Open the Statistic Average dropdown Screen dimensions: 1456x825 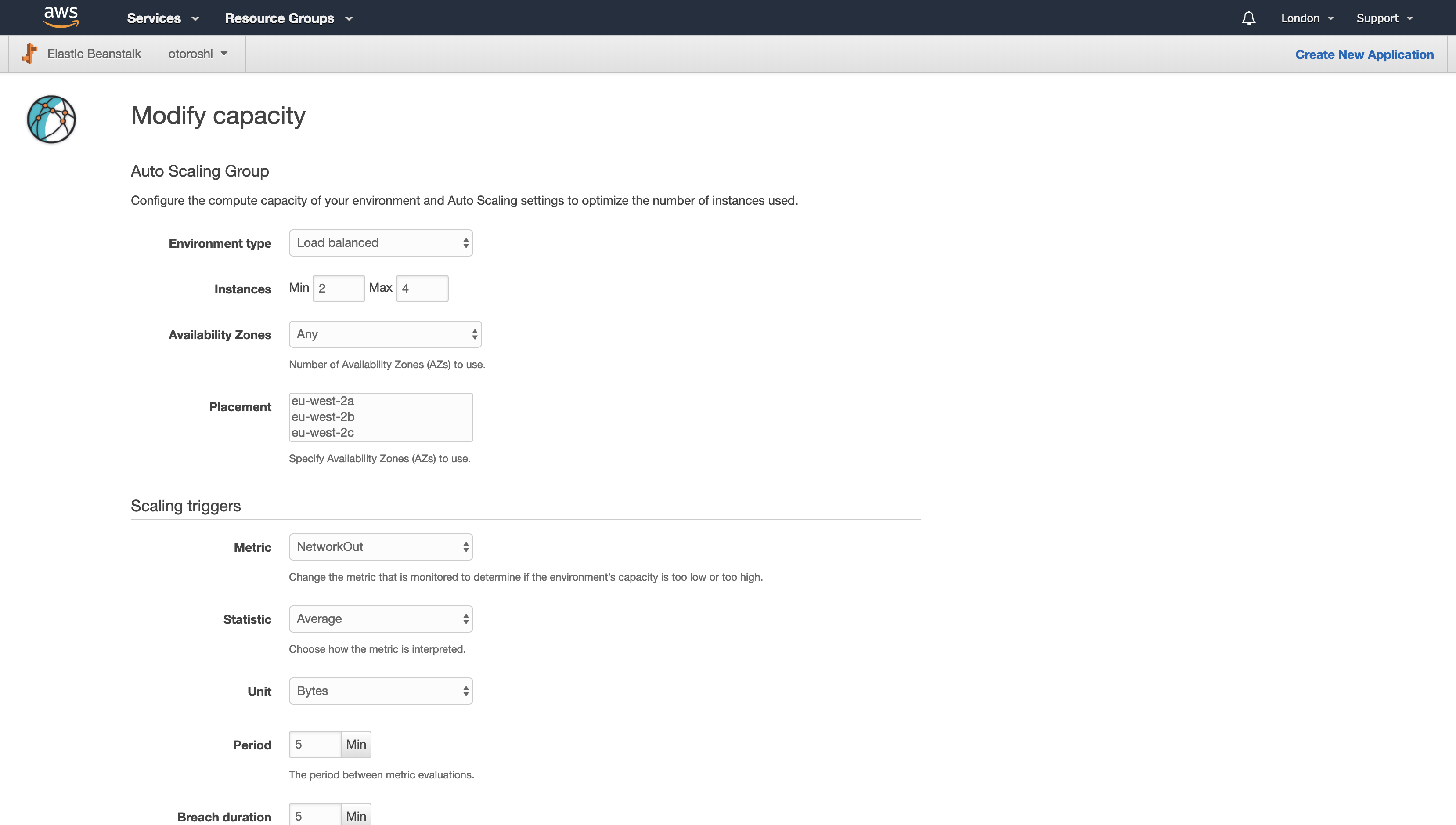(381, 619)
